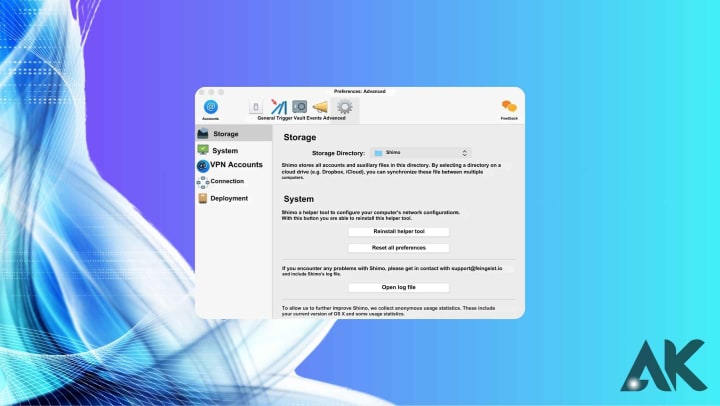
Task: Click the Reset all preferences button
Action: (x=399, y=248)
